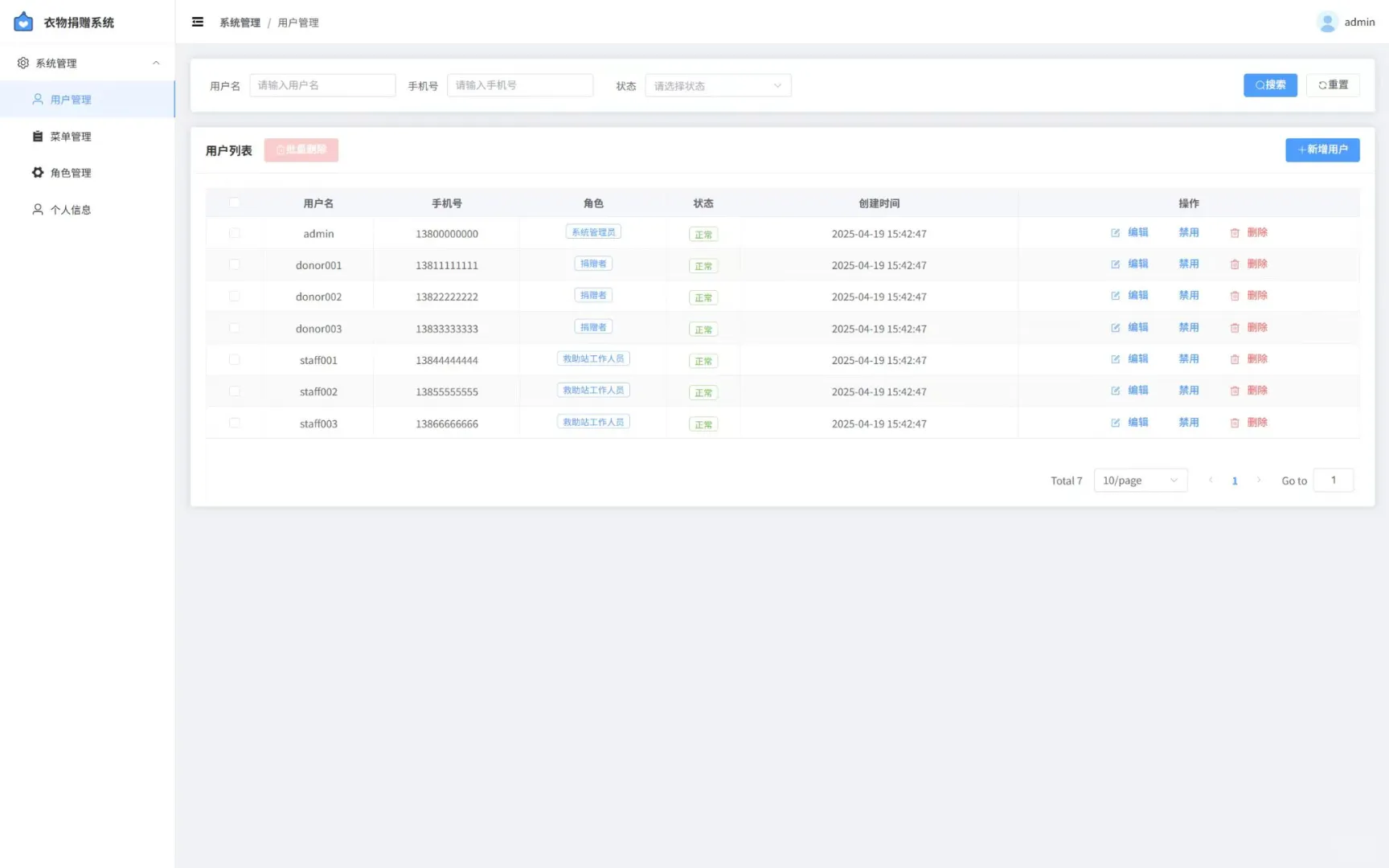This screenshot has height=868, width=1389.
Task: Click the trash icon in staff002 row
Action: [x=1235, y=391]
